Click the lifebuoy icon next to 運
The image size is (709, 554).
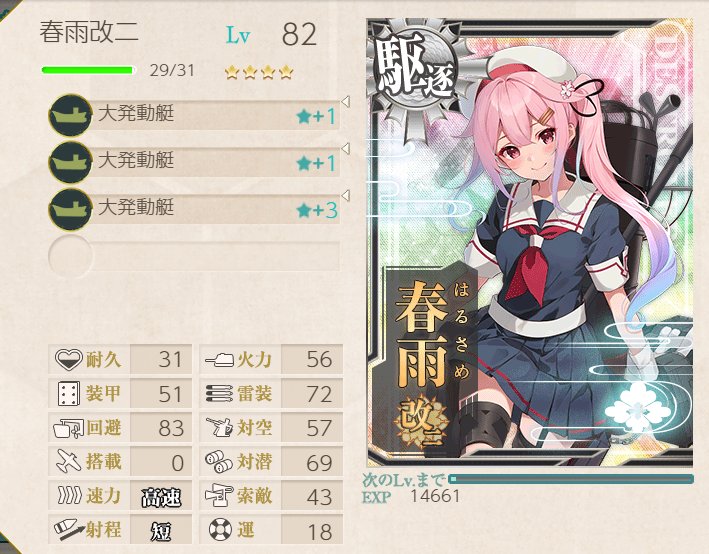221,529
